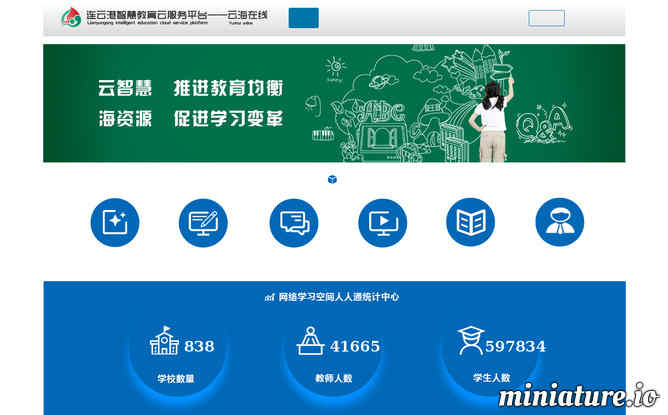The width and height of the screenshot is (668, 415).
Task: Click the banner text 促进学习变革
Action: tap(228, 118)
